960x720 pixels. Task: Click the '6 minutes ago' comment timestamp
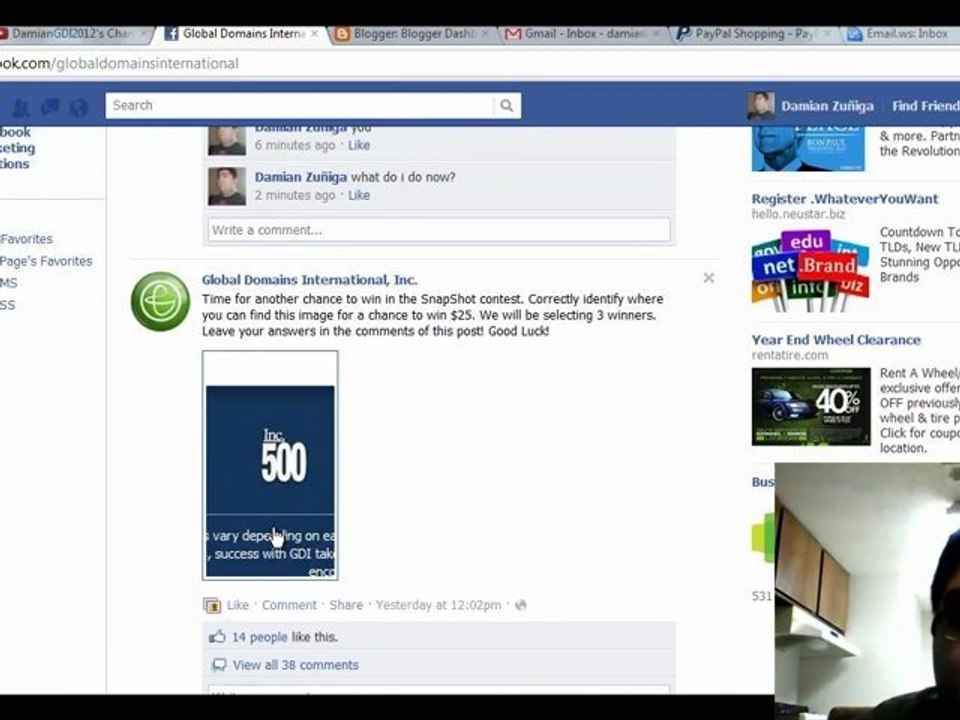[x=295, y=145]
